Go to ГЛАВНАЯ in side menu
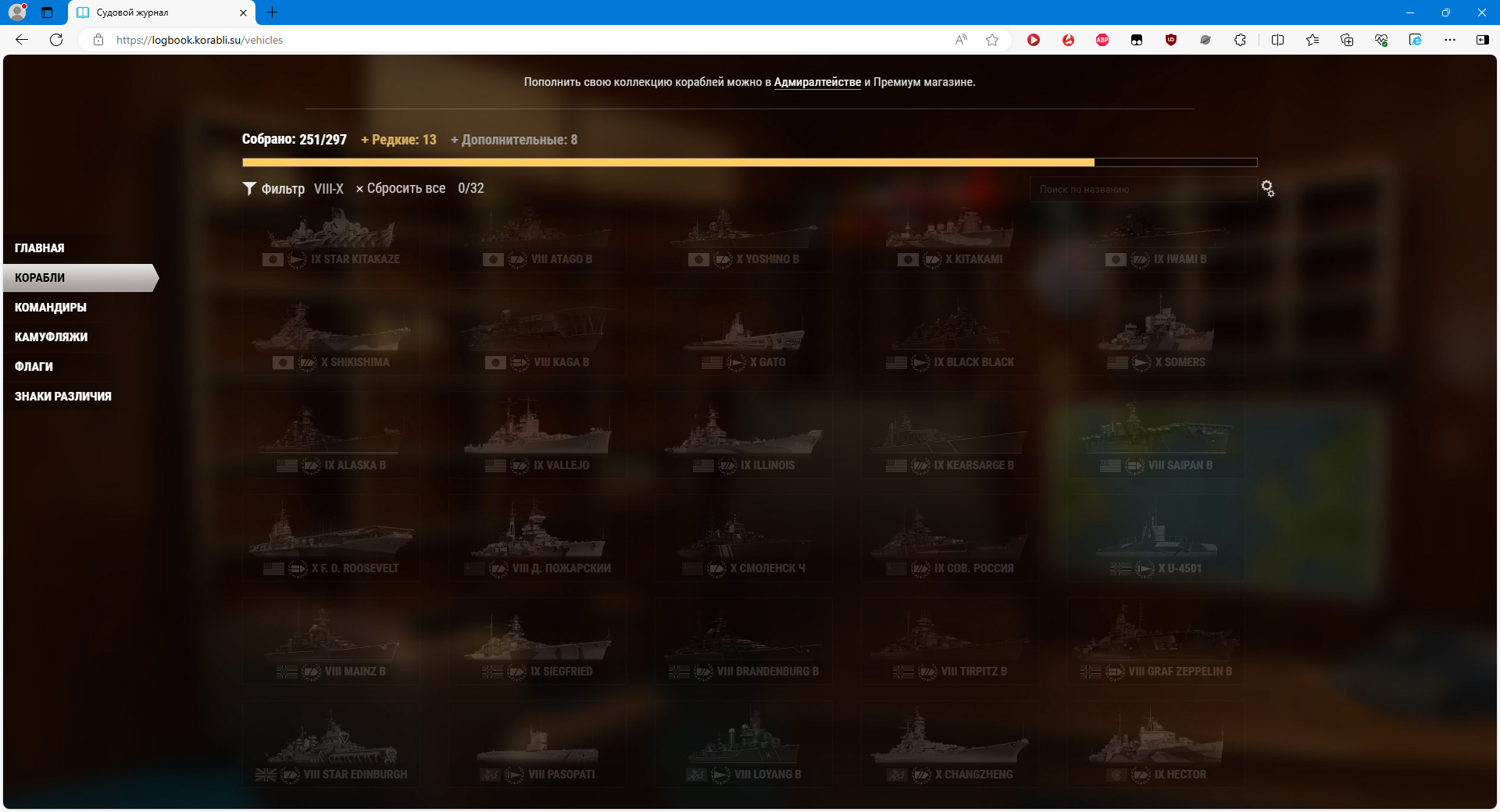The image size is (1500, 812). [x=40, y=248]
